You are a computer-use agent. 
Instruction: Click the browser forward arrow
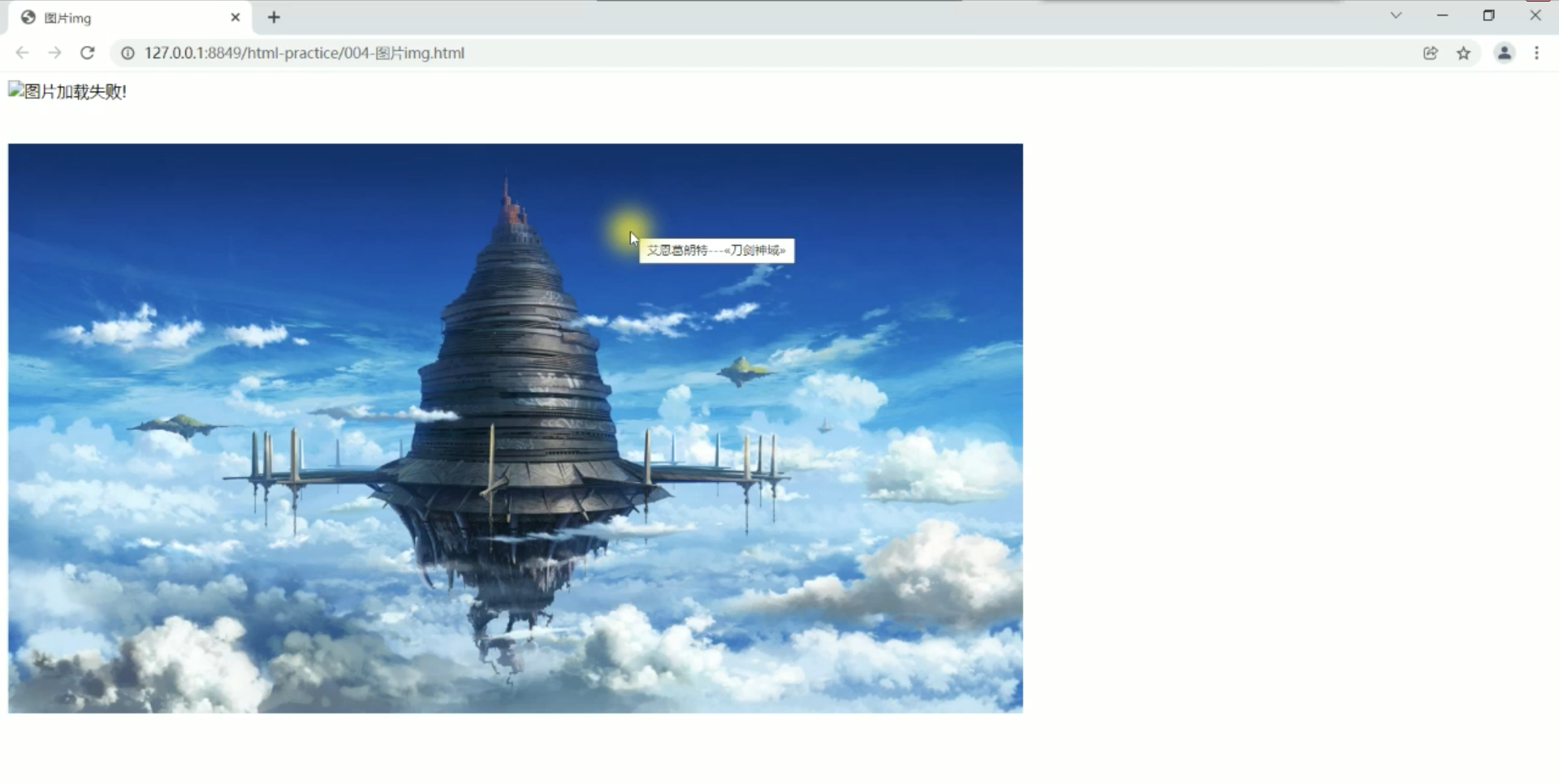54,53
